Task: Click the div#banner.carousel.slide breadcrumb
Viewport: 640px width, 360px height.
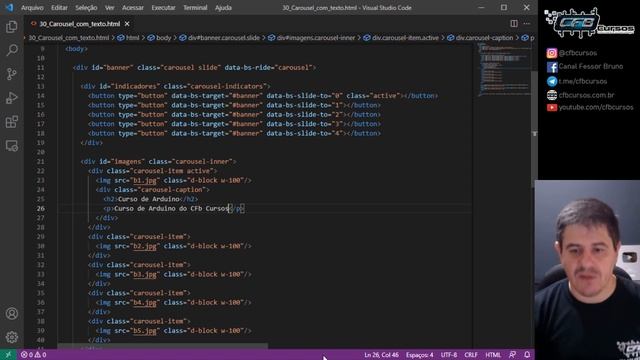Action: [x=219, y=38]
